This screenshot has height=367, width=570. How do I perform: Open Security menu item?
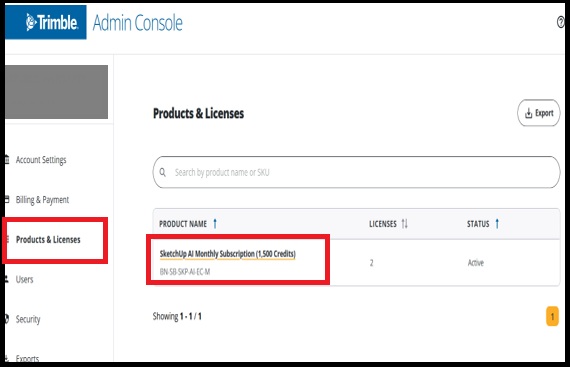[x=28, y=319]
